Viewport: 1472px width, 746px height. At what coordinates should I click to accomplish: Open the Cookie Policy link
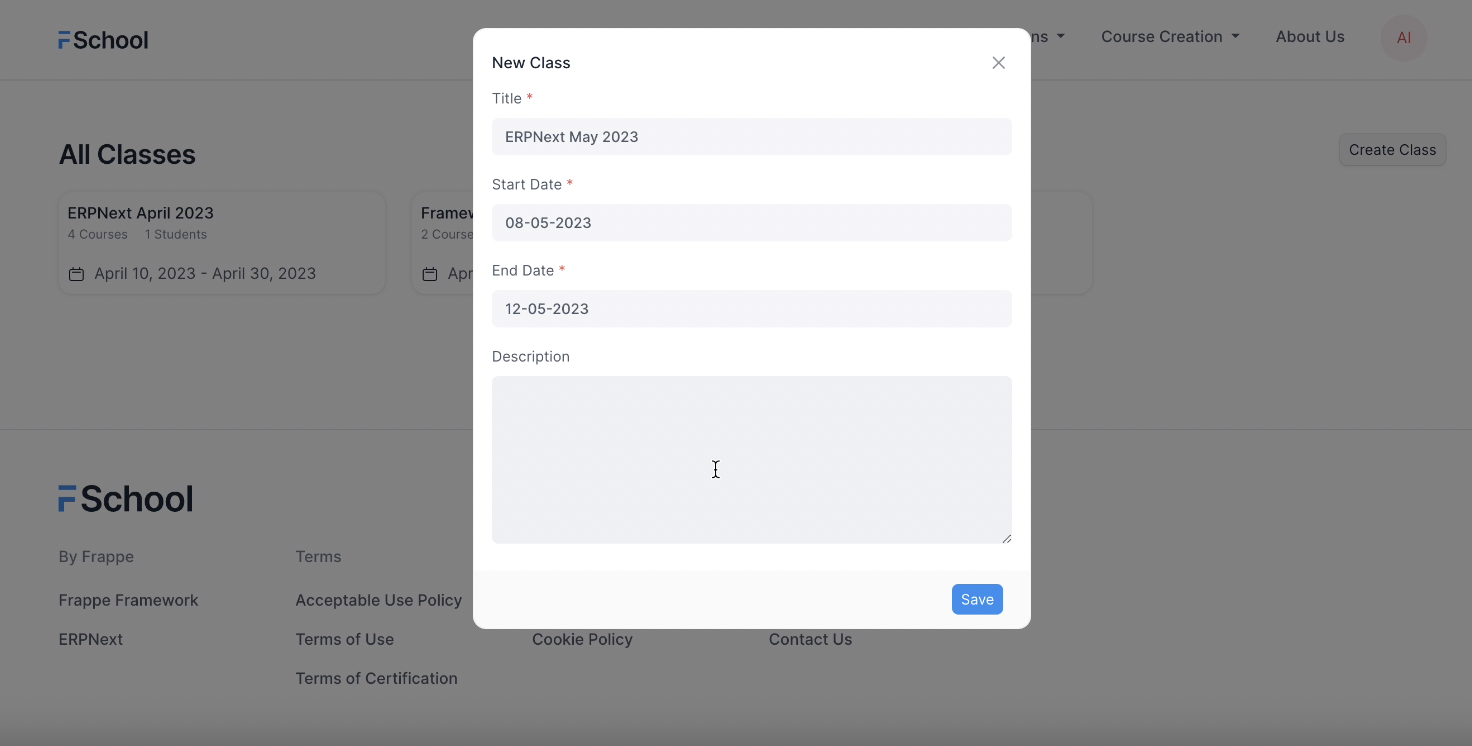[582, 639]
